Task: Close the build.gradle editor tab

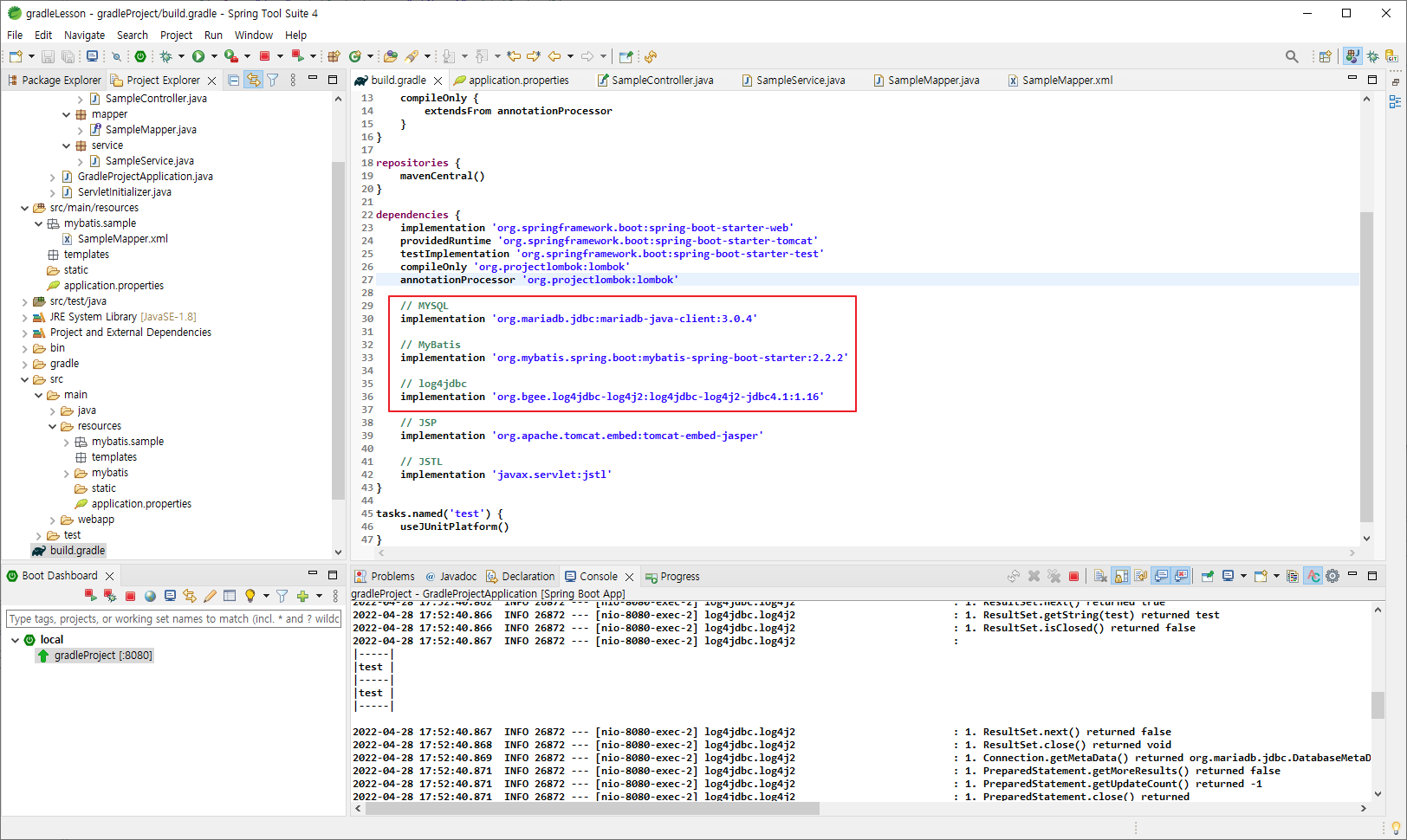Action: (438, 81)
